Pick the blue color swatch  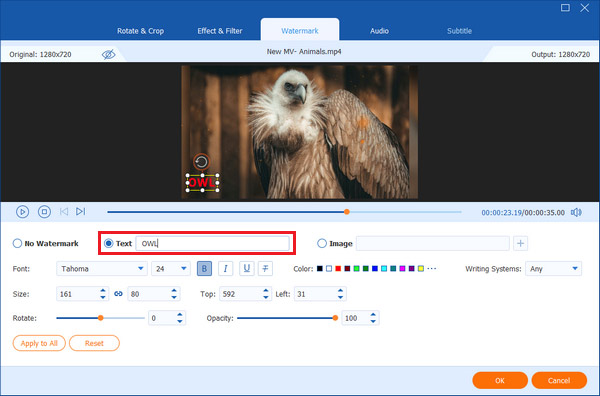pyautogui.click(x=375, y=269)
